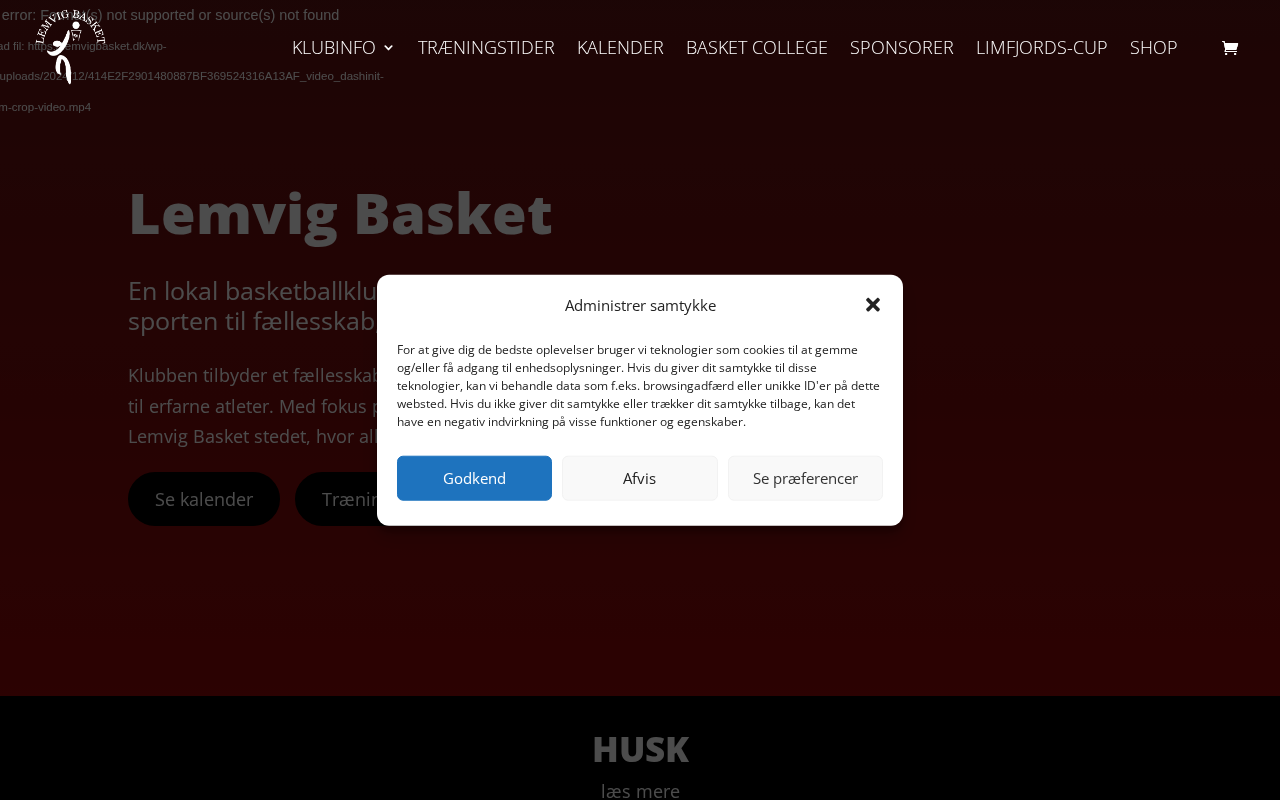
Task: Open the LIMFJORDS-CUP menu item
Action: (1042, 47)
